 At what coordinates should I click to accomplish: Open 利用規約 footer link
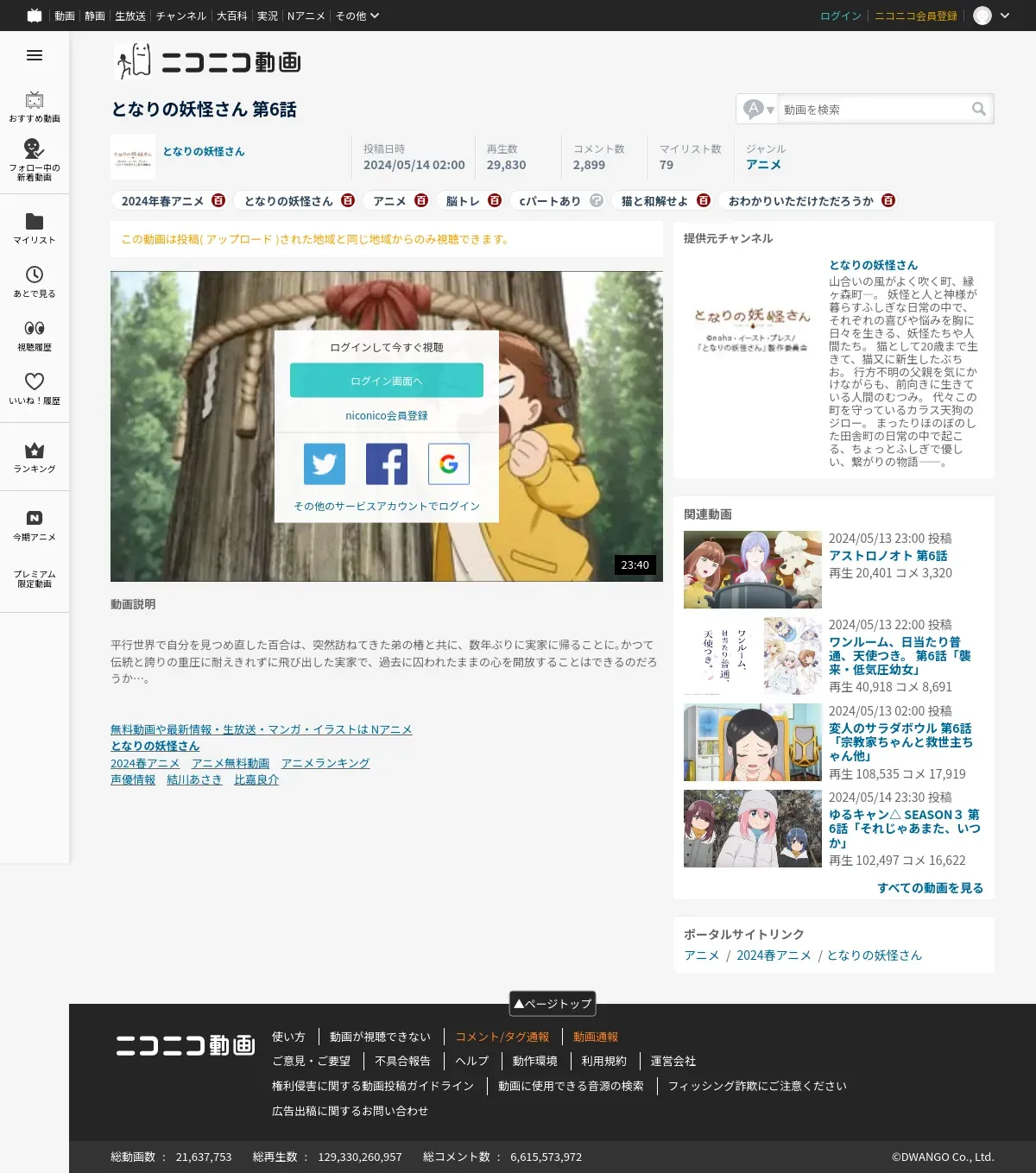pyautogui.click(x=603, y=1061)
